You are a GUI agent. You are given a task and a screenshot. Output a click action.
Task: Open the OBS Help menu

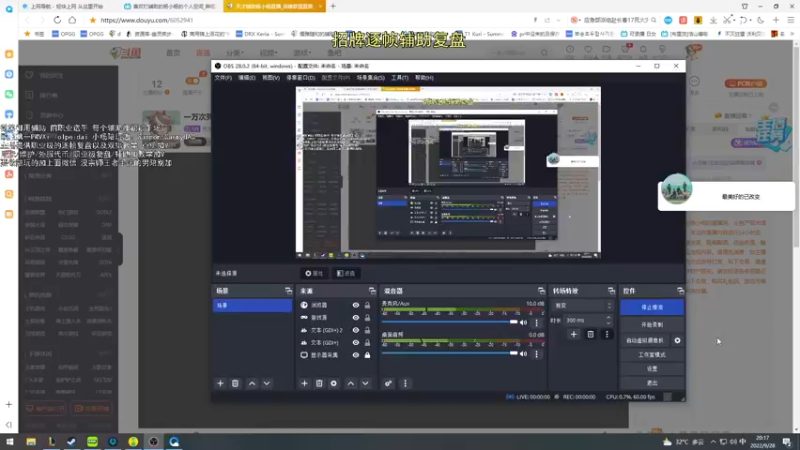424,78
